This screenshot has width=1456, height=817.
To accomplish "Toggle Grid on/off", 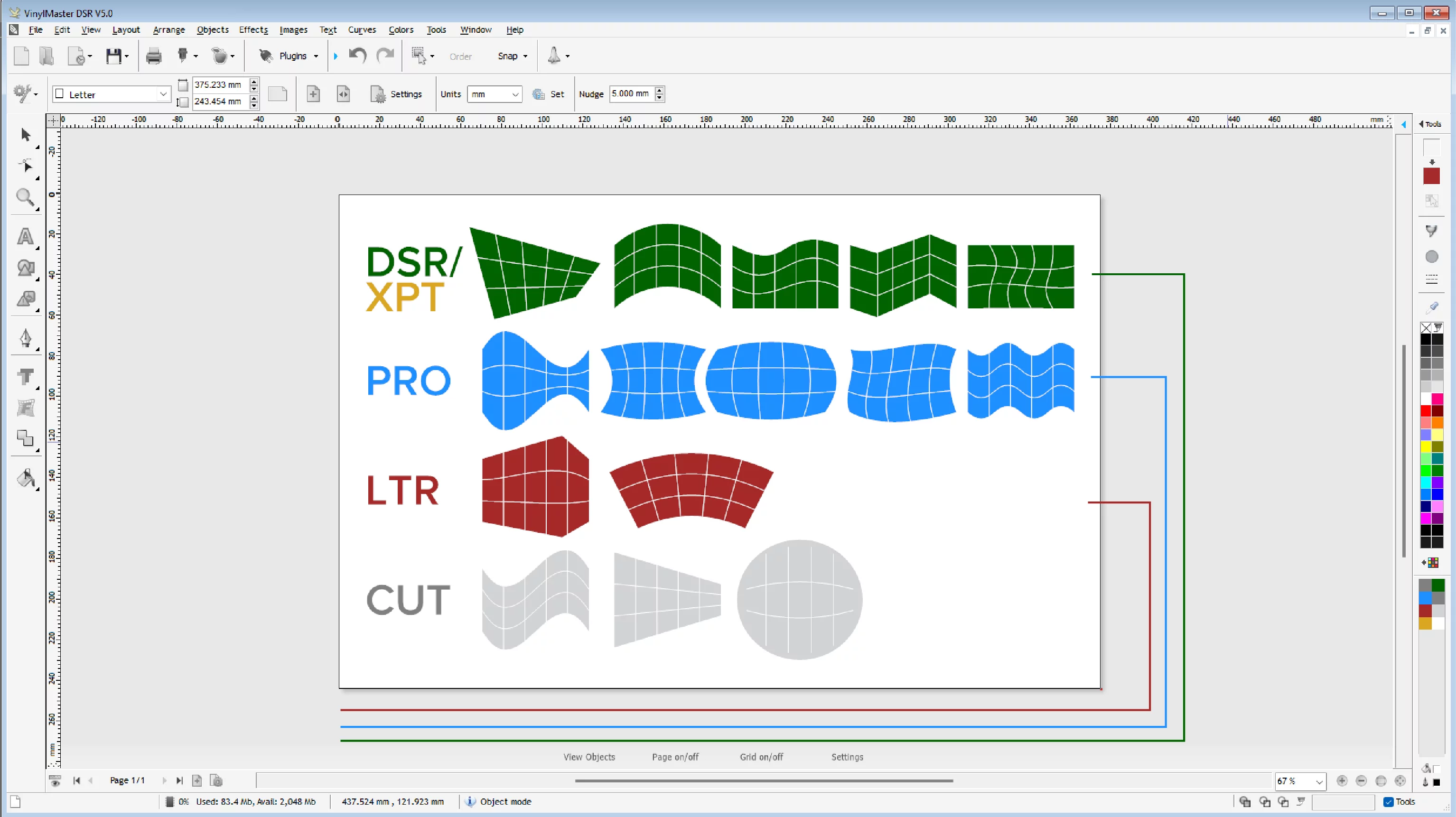I will pyautogui.click(x=761, y=757).
